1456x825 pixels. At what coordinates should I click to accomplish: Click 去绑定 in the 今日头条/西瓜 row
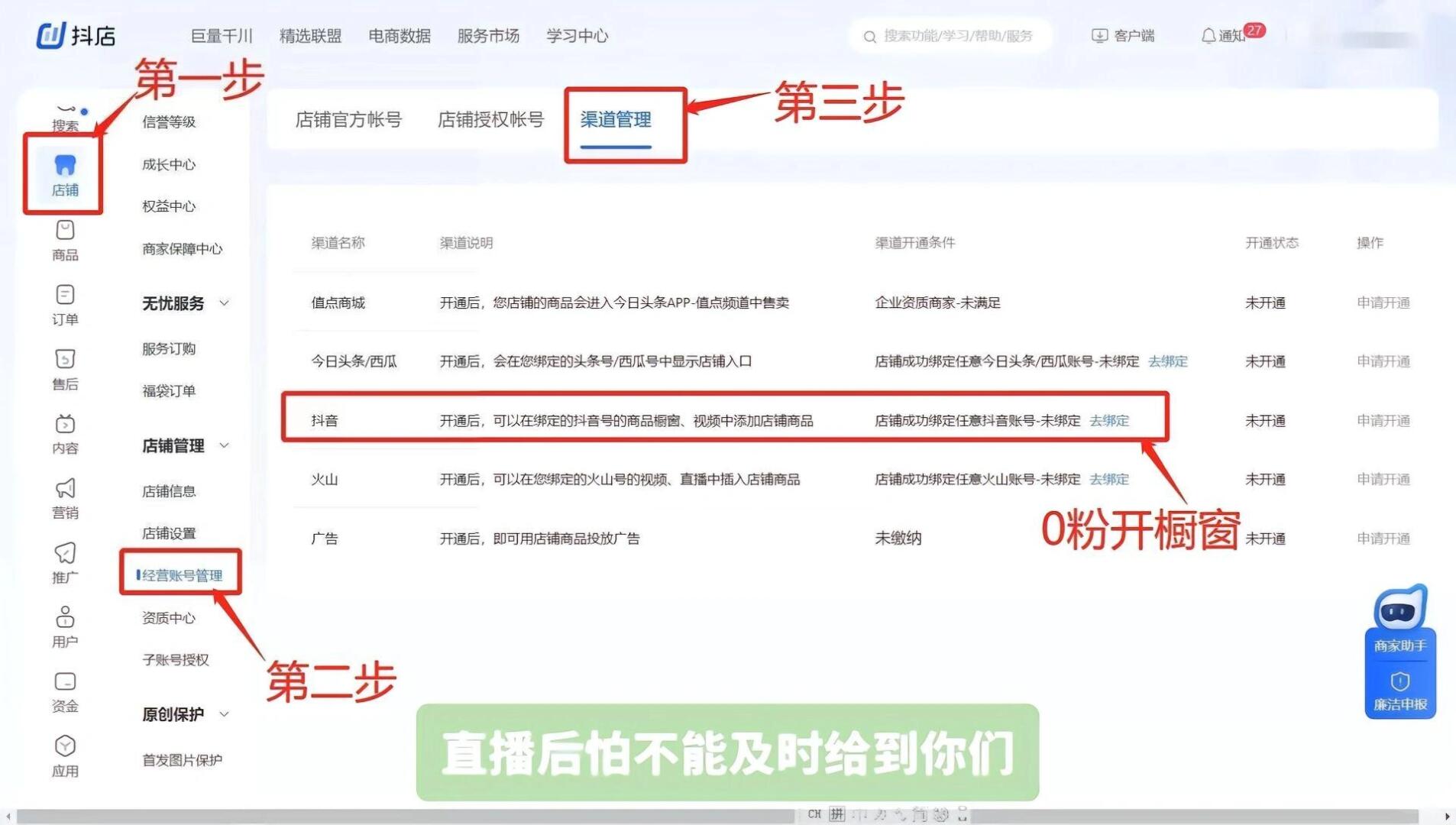pos(1168,361)
